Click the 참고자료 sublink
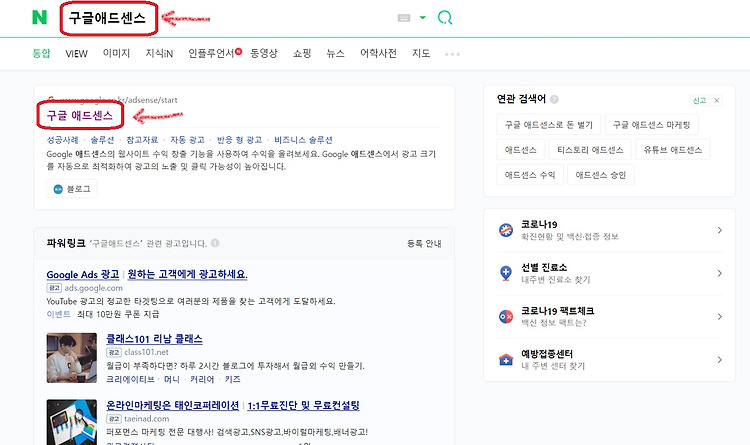 tap(142, 140)
